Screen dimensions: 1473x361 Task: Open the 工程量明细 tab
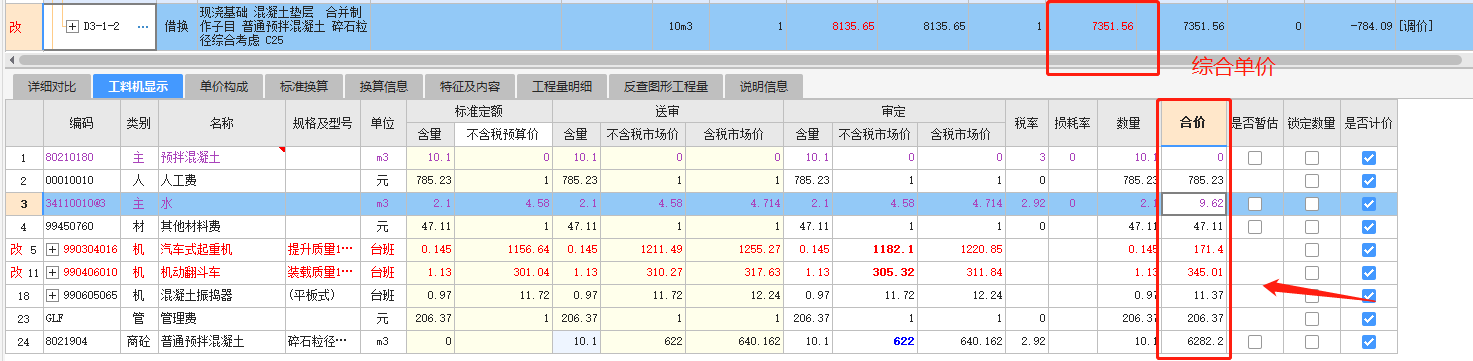coord(562,86)
